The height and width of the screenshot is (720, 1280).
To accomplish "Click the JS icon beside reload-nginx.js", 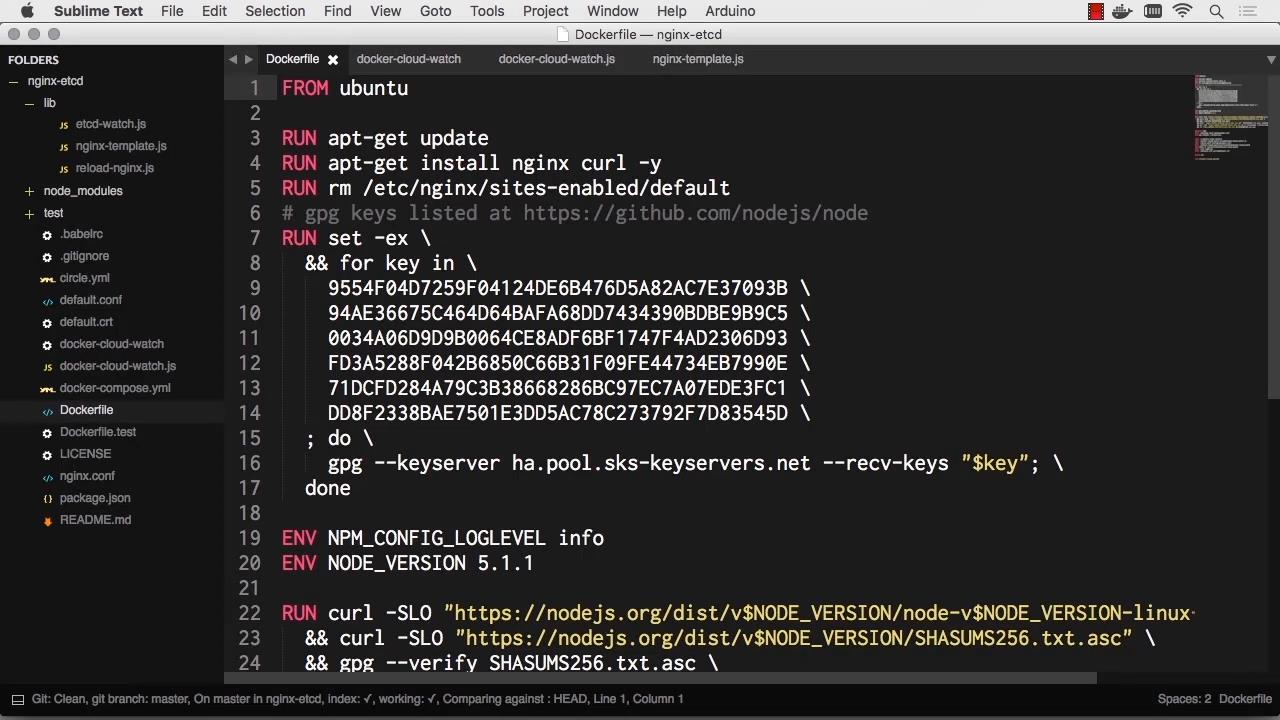I will [x=64, y=169].
